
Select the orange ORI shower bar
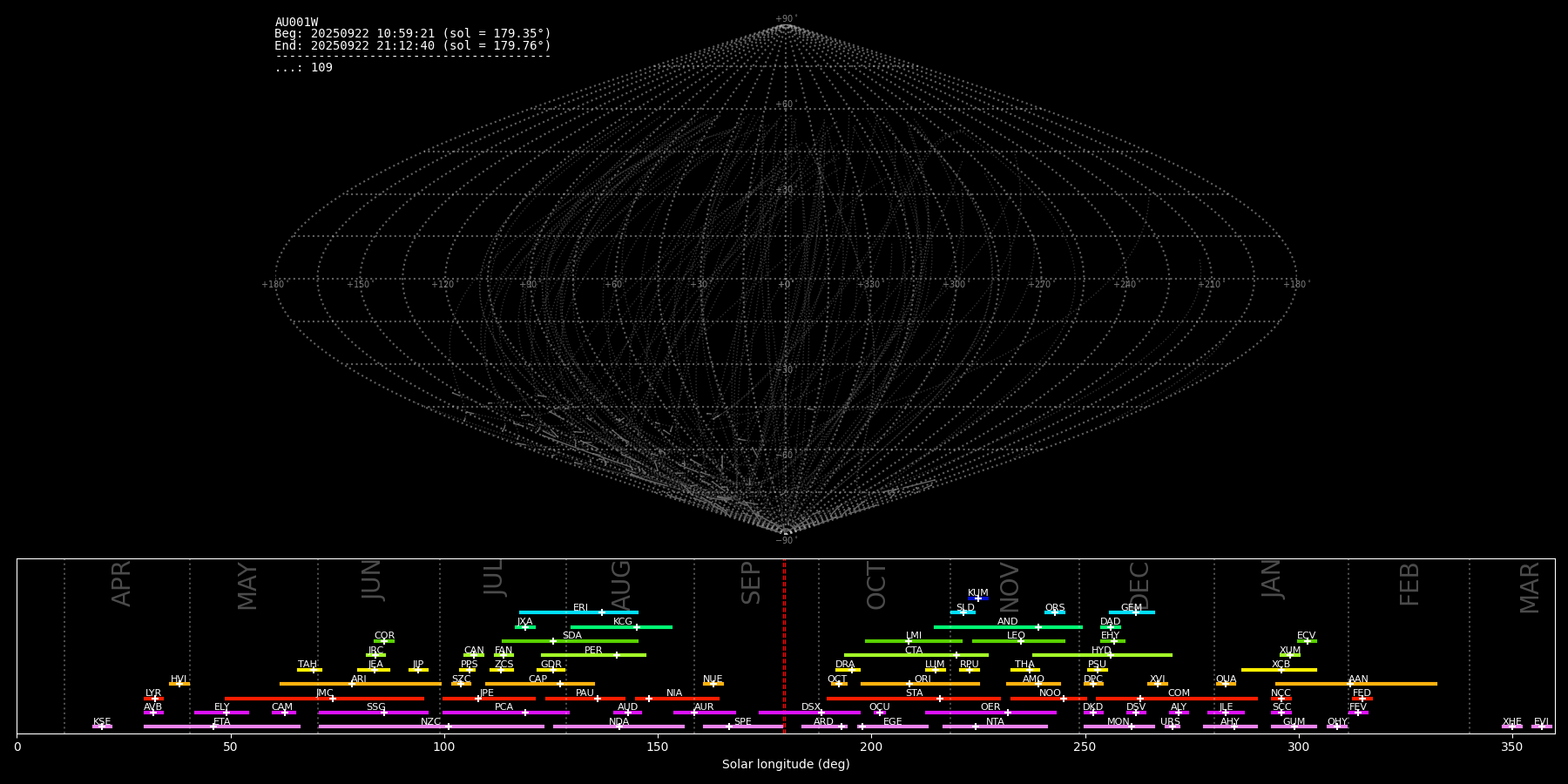coord(920,684)
